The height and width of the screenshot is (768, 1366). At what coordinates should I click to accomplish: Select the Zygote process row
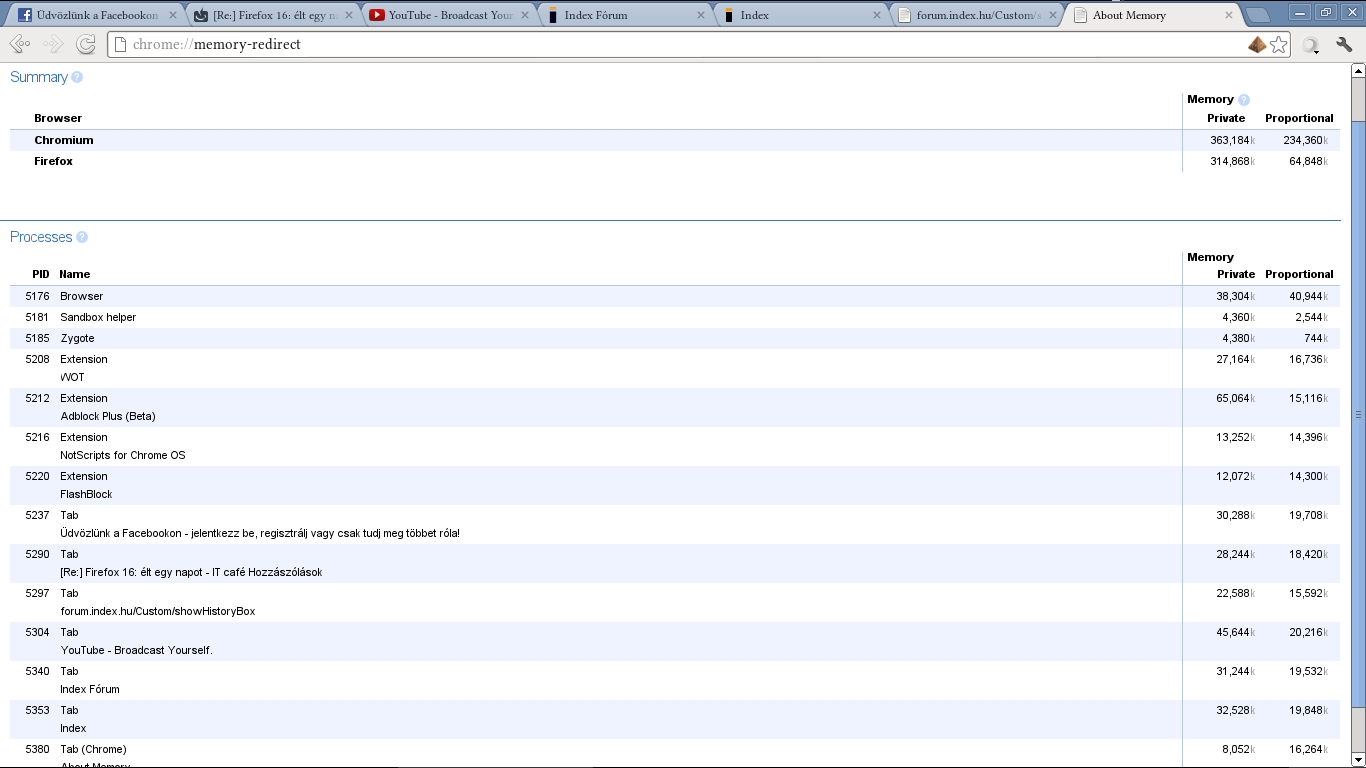point(675,338)
